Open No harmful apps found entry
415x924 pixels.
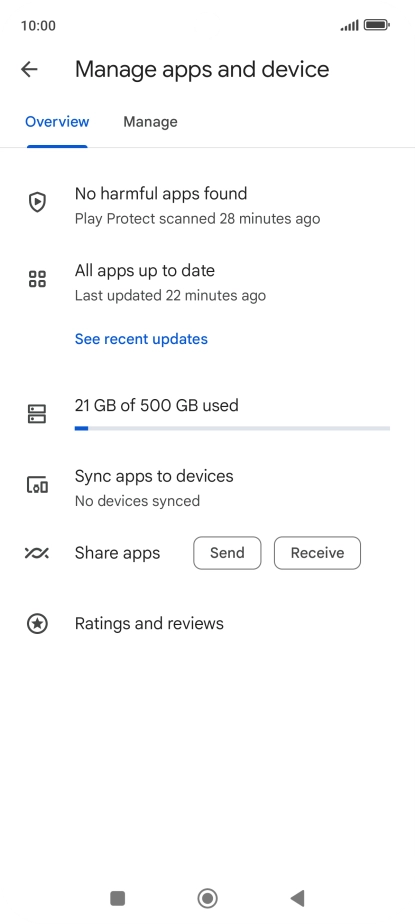208,206
